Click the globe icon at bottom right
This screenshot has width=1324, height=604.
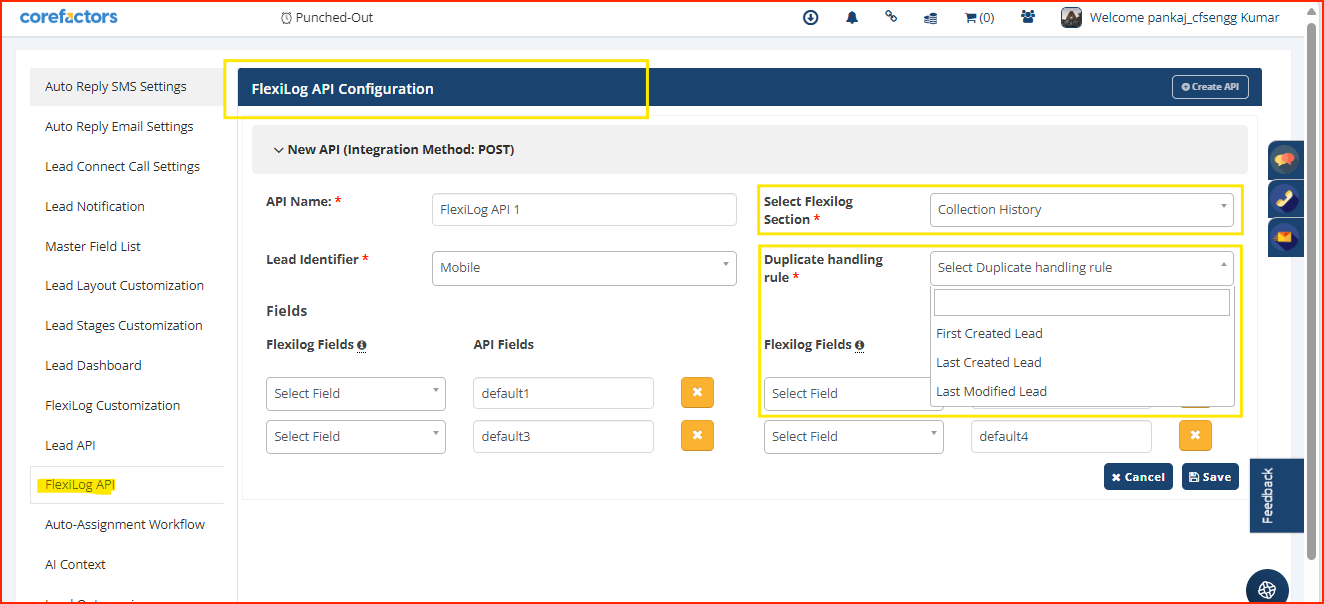coord(1267,588)
